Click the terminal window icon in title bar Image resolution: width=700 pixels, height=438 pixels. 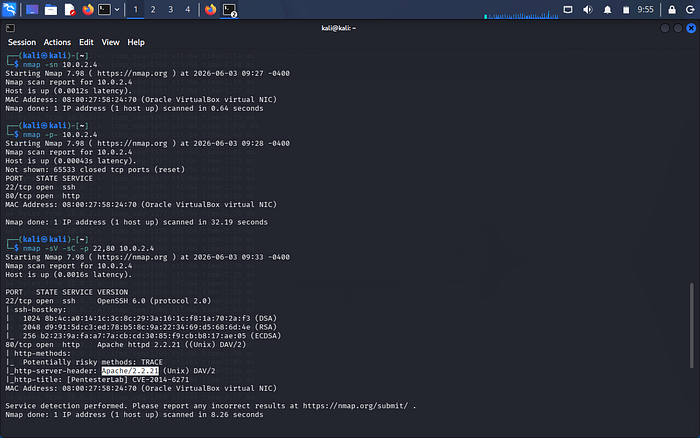[10, 28]
